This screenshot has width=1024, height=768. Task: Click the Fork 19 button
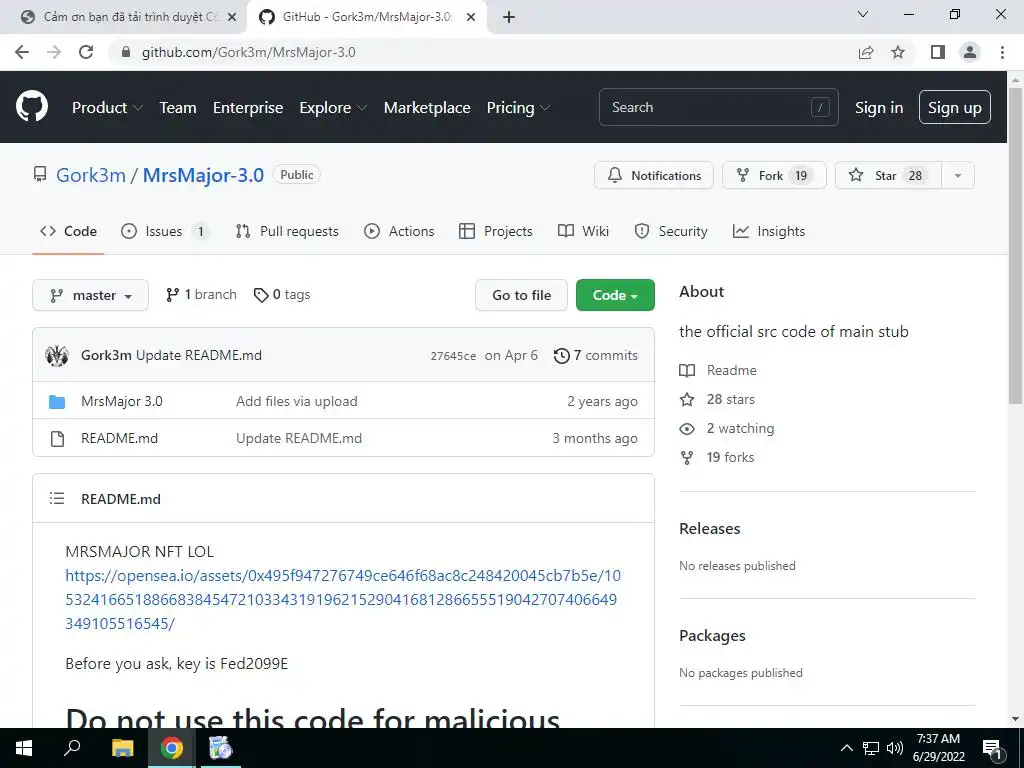tap(774, 176)
